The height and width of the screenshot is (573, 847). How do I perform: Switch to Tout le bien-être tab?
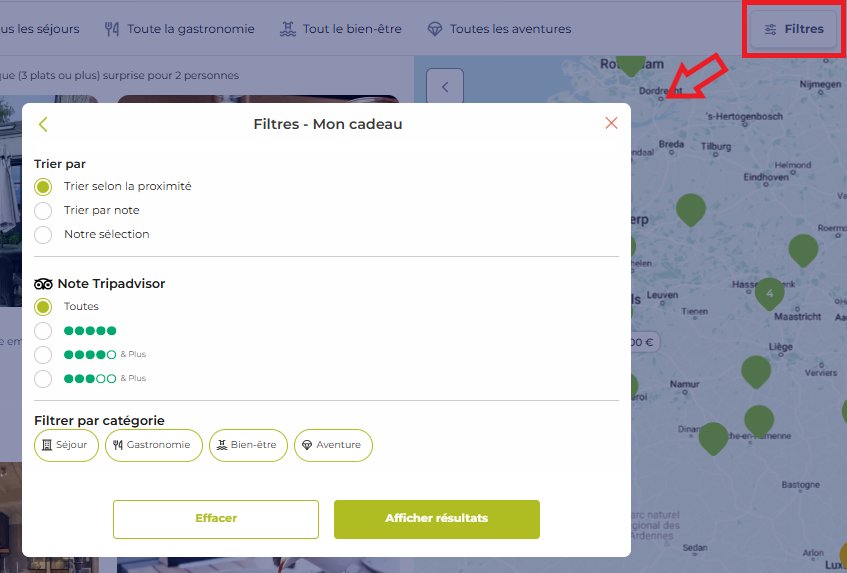[340, 29]
